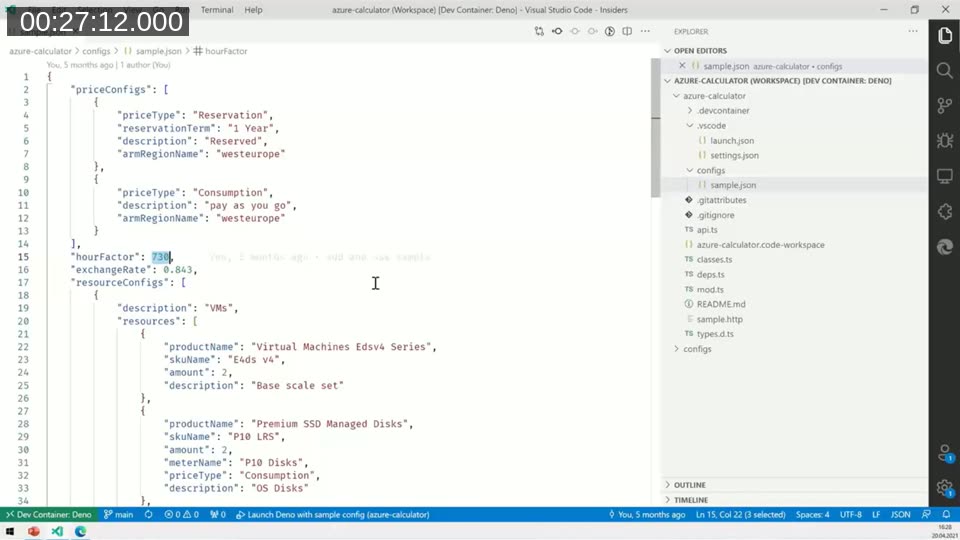Click the LF end-of-line status item
The width and height of the screenshot is (960, 540).
pos(876,515)
